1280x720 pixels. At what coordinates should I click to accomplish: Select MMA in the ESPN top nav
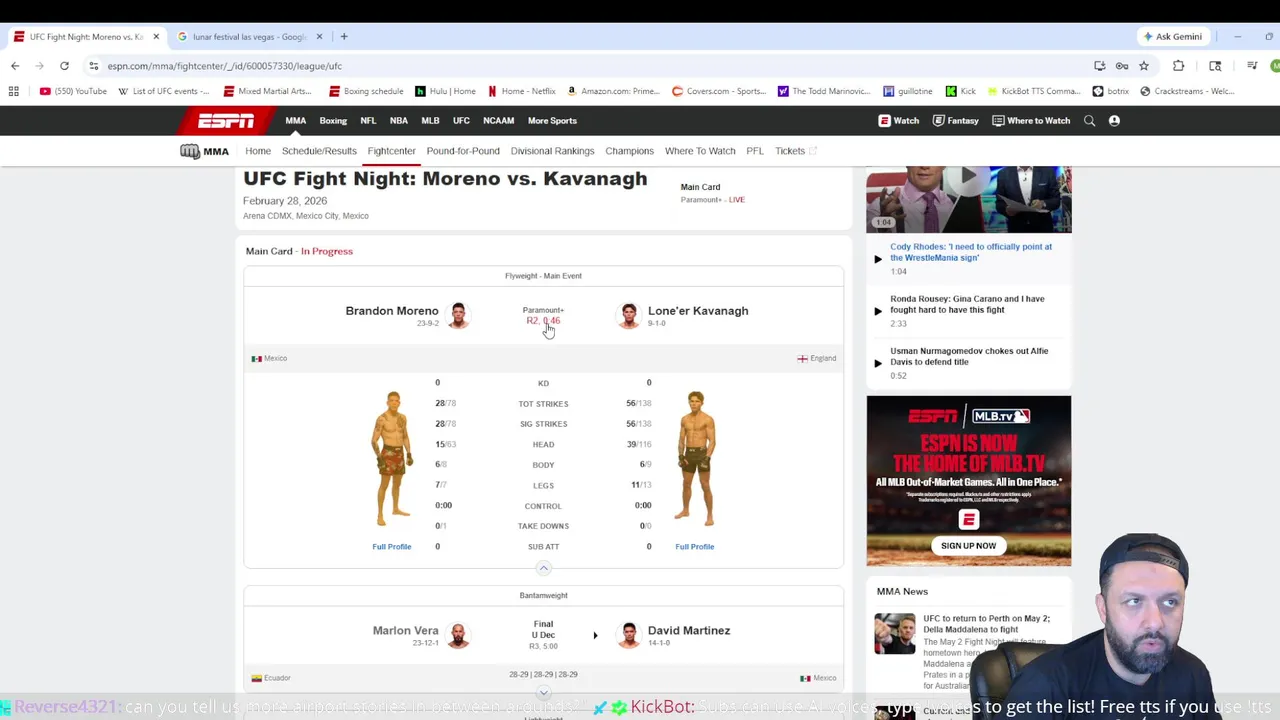tap(296, 121)
